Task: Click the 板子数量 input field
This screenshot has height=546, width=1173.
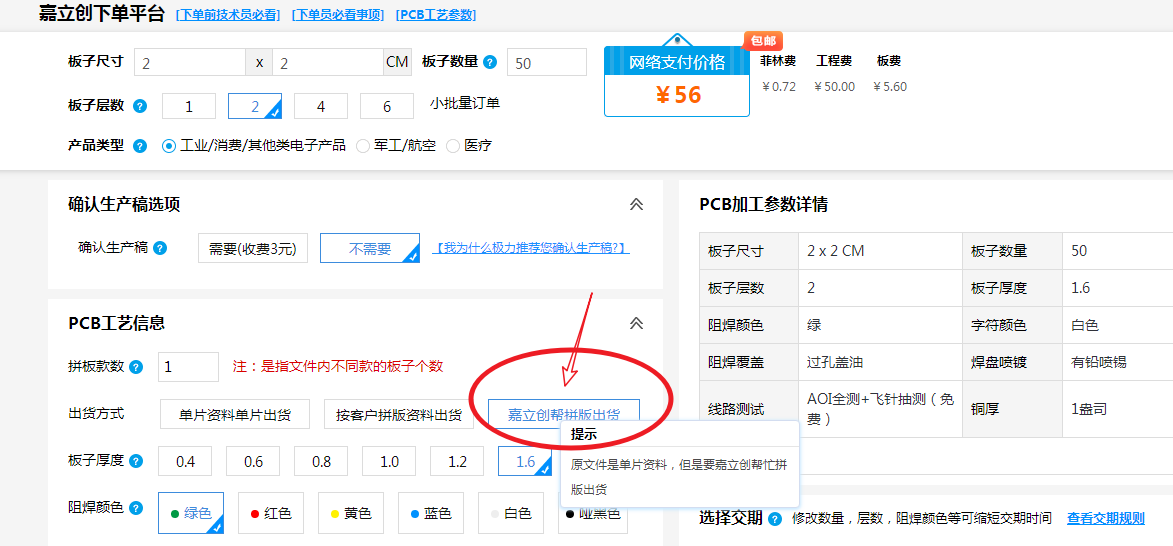Action: pos(546,62)
